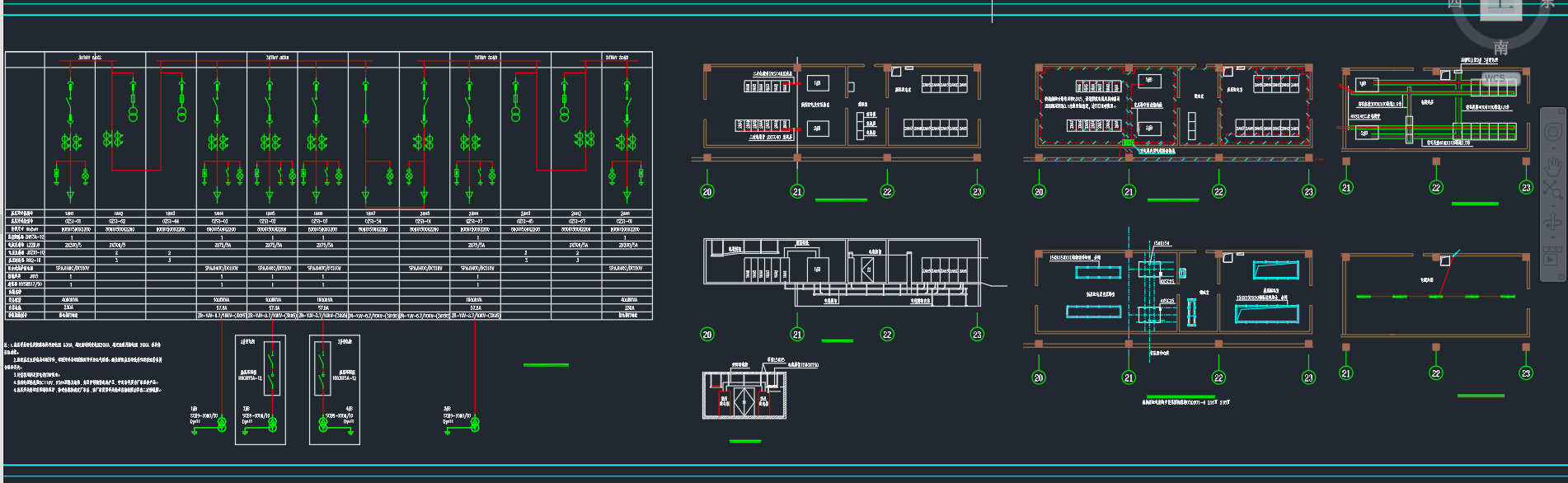Select the South (南) direction on the ViewCube compass

(1500, 48)
